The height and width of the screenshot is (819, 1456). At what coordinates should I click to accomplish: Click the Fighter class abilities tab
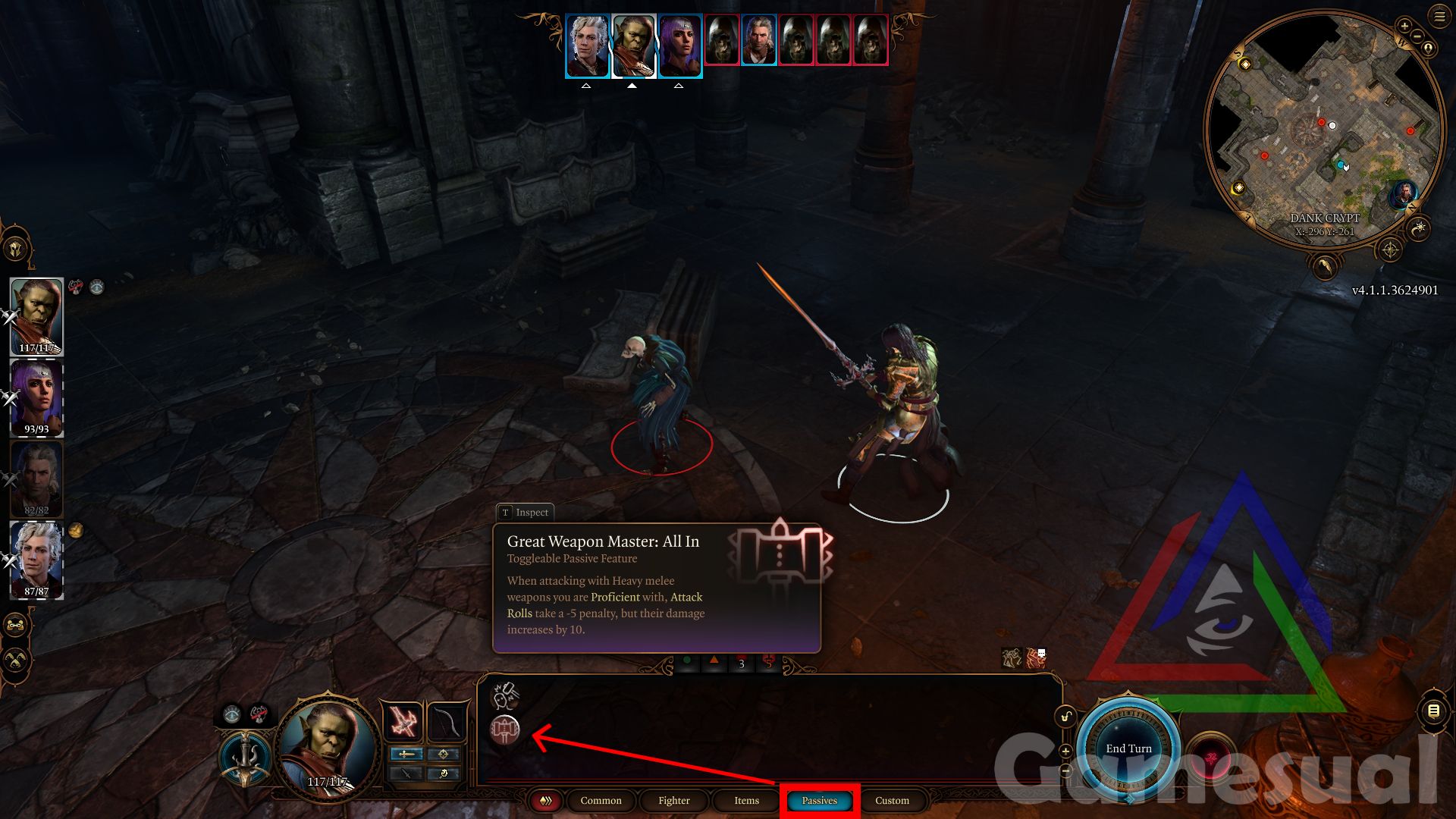tap(670, 800)
